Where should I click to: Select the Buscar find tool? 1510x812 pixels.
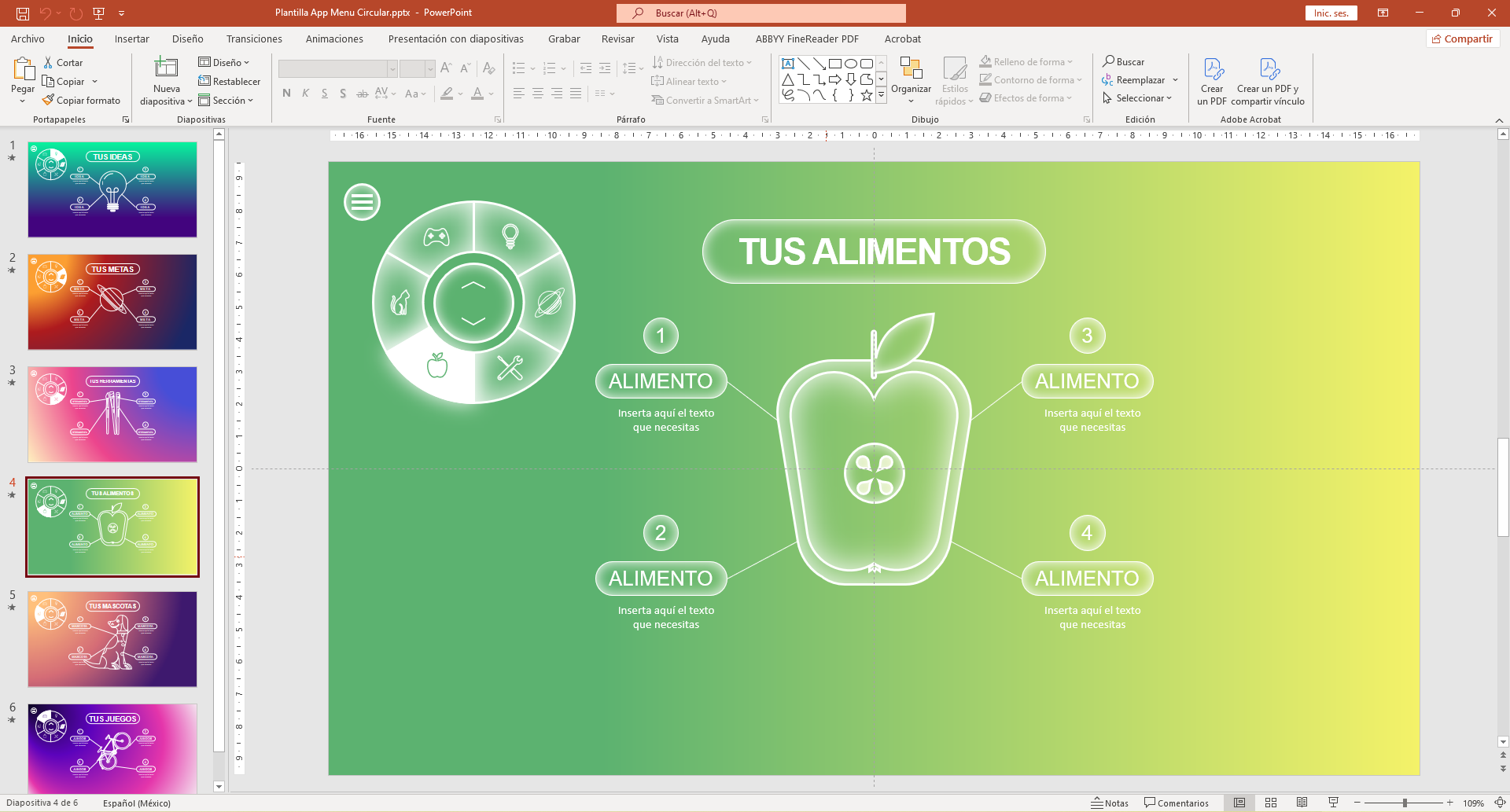pyautogui.click(x=1123, y=61)
